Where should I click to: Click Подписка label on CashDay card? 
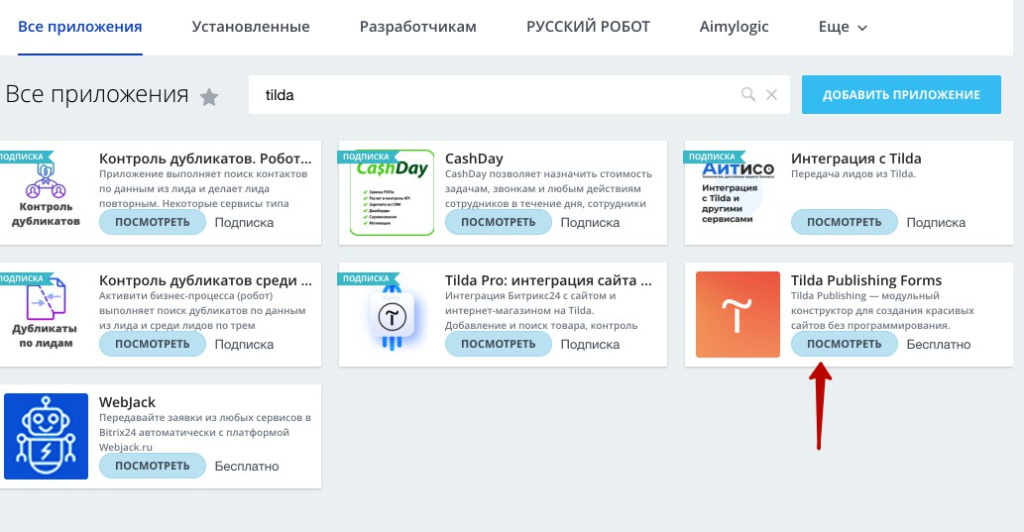click(x=590, y=223)
